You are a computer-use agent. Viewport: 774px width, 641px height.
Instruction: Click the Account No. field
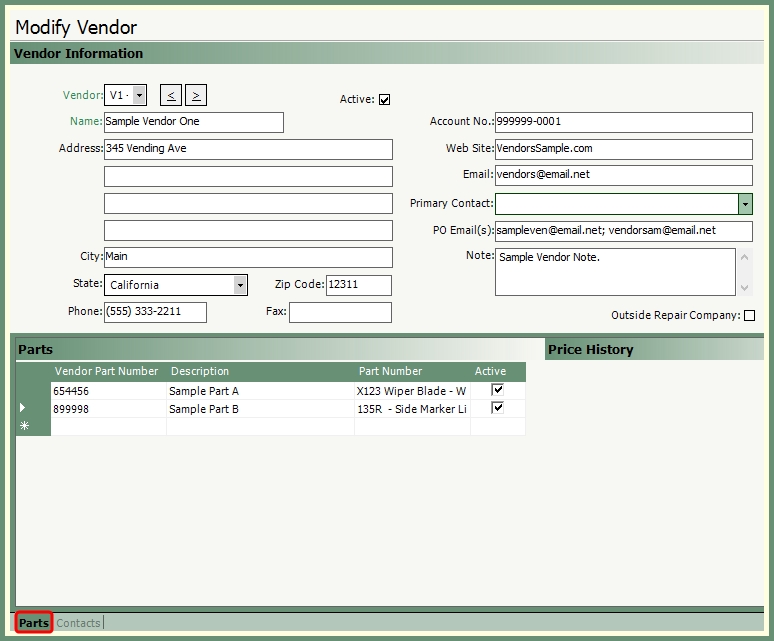click(x=623, y=122)
